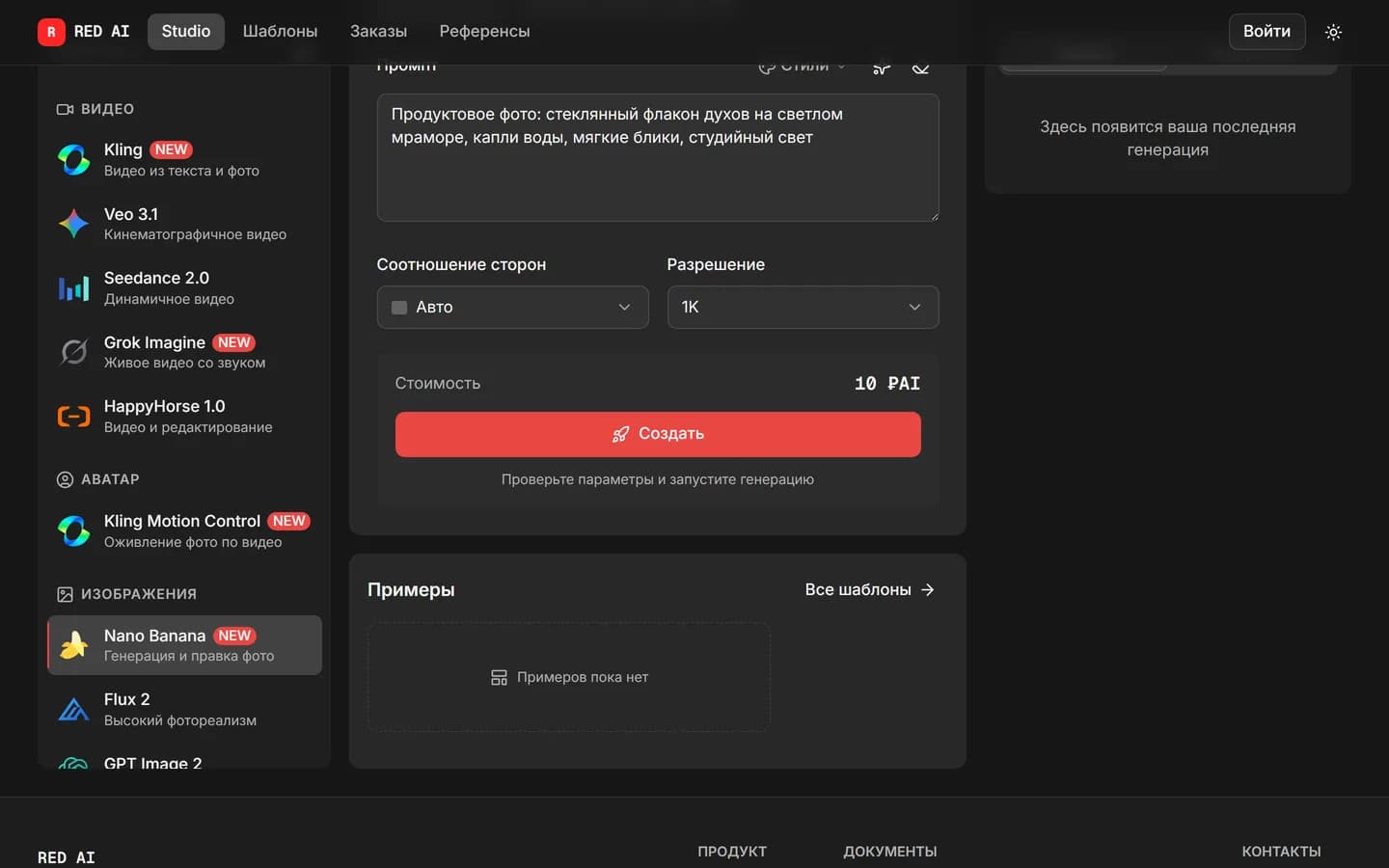
Task: Select Kling video model entry
Action: click(x=184, y=159)
